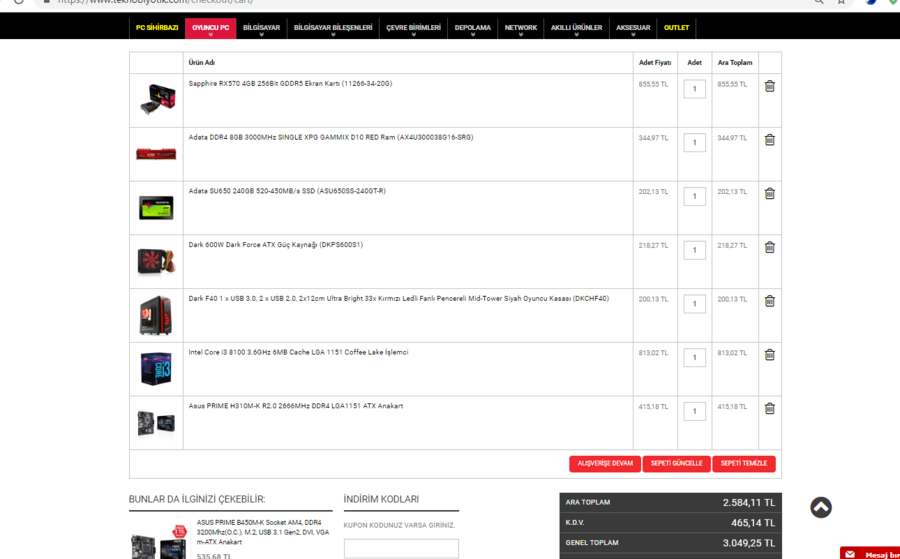The image size is (900, 559).
Task: Open Sapphire RX570 4GB product link
Action: point(290,84)
